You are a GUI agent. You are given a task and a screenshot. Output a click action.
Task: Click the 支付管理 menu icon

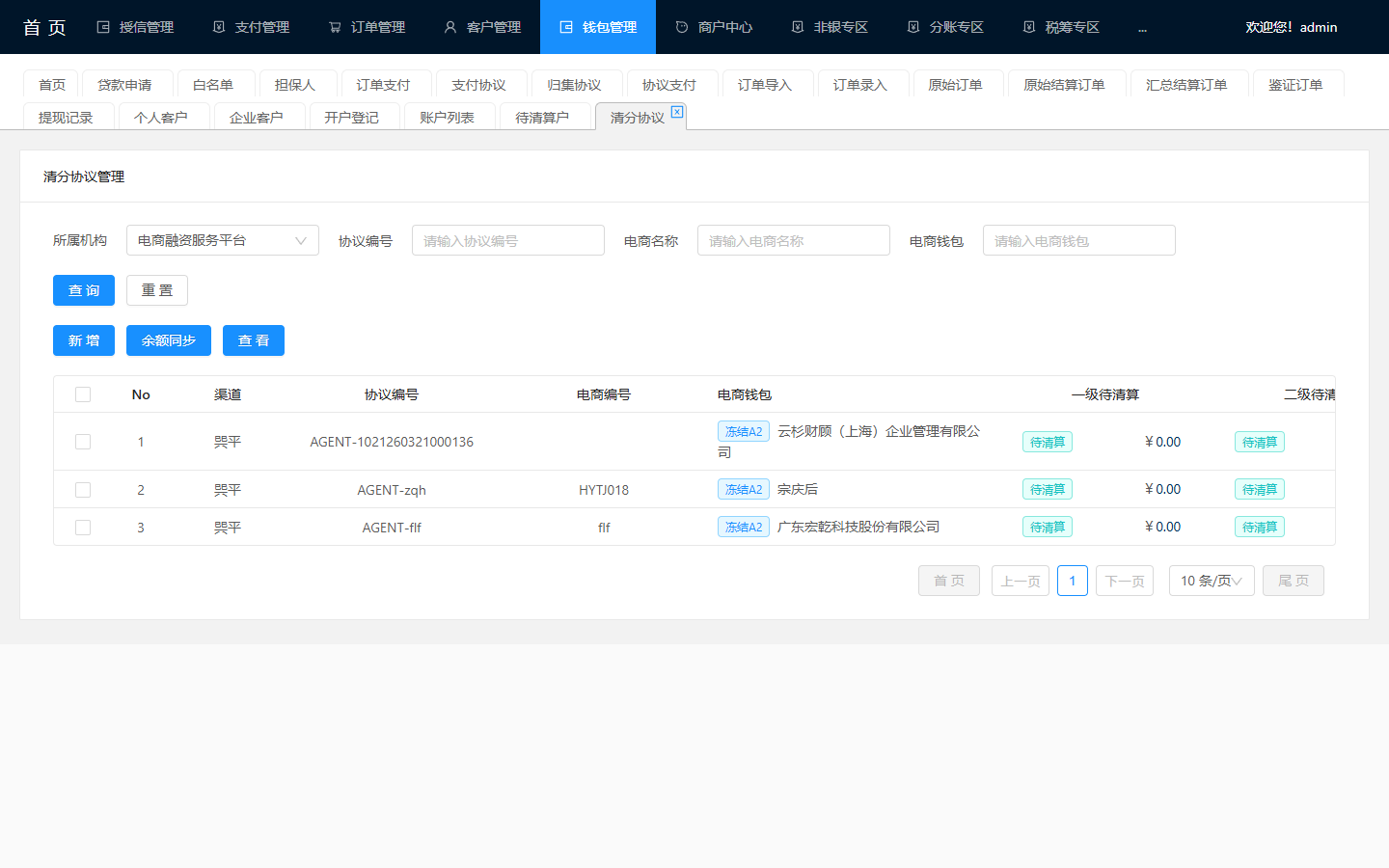(219, 27)
